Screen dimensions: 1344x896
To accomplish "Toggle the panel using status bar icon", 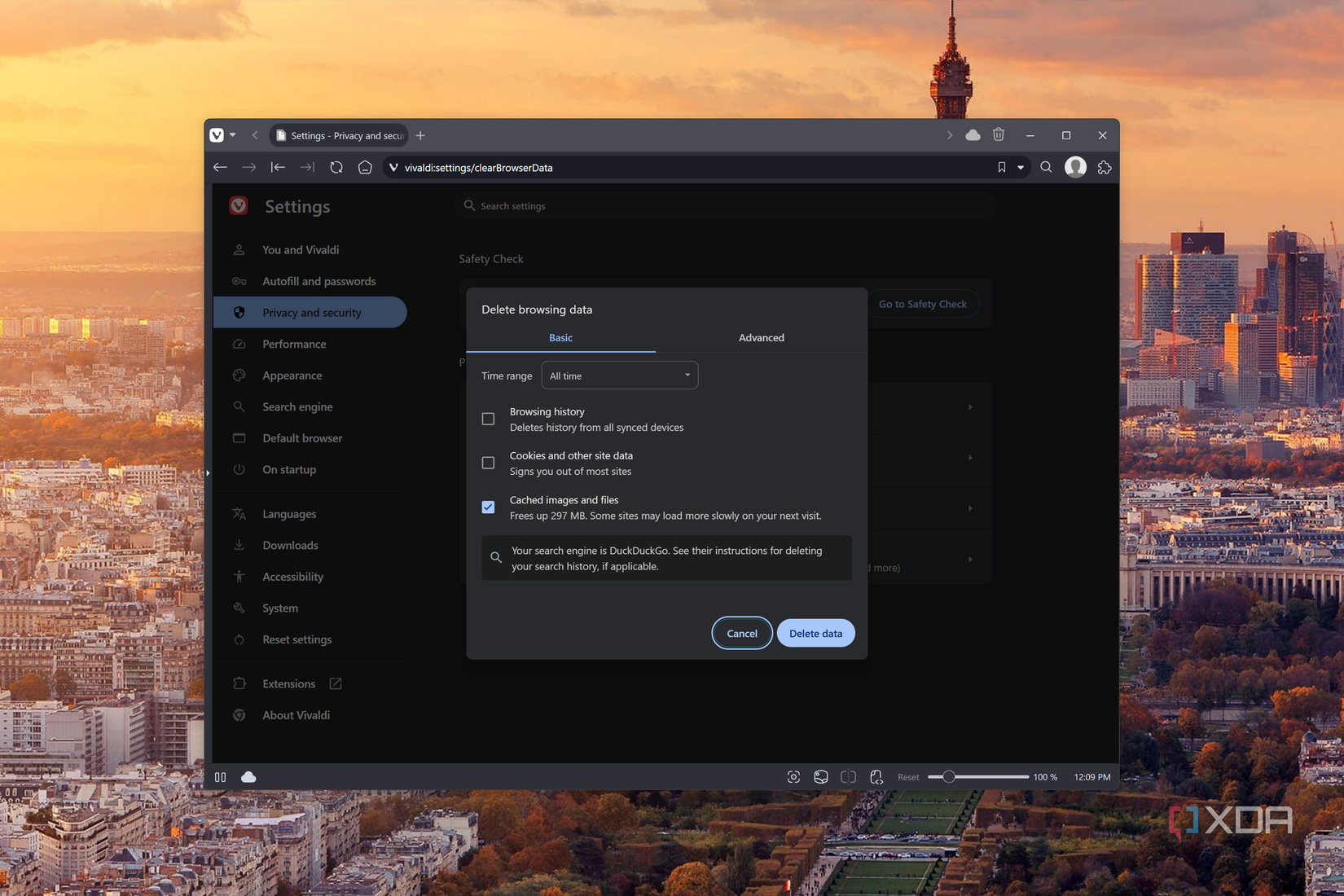I will [x=220, y=777].
